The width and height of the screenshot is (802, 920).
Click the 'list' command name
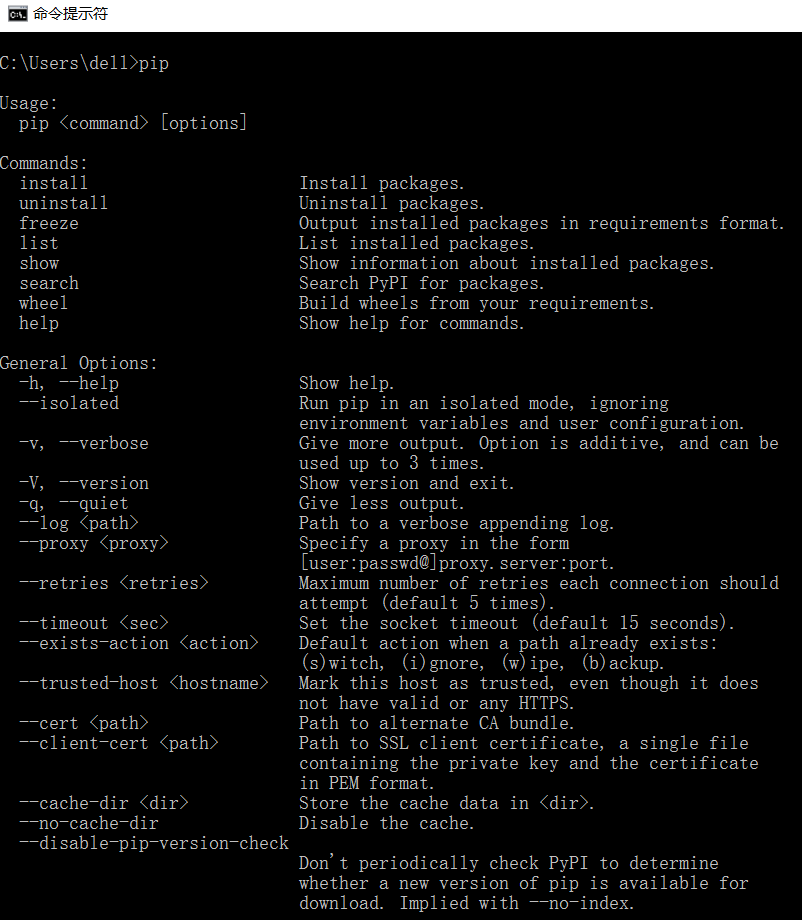[x=39, y=243]
